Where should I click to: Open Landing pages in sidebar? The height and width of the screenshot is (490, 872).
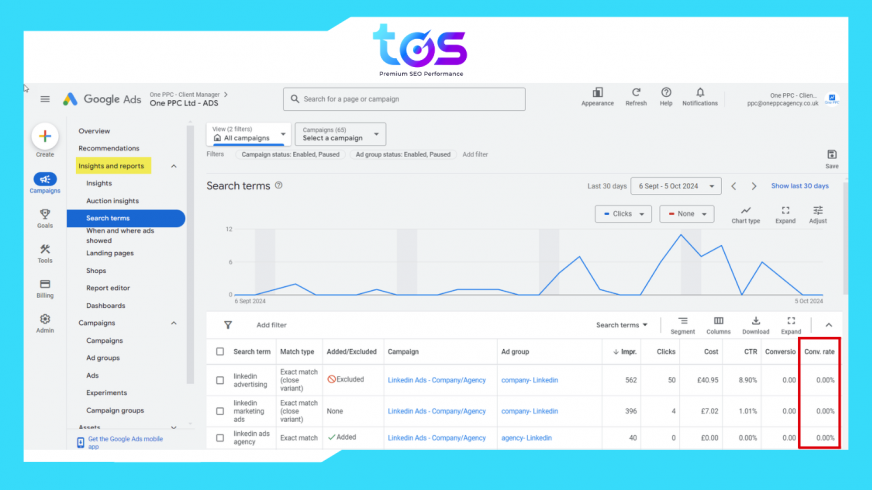[x=110, y=253]
